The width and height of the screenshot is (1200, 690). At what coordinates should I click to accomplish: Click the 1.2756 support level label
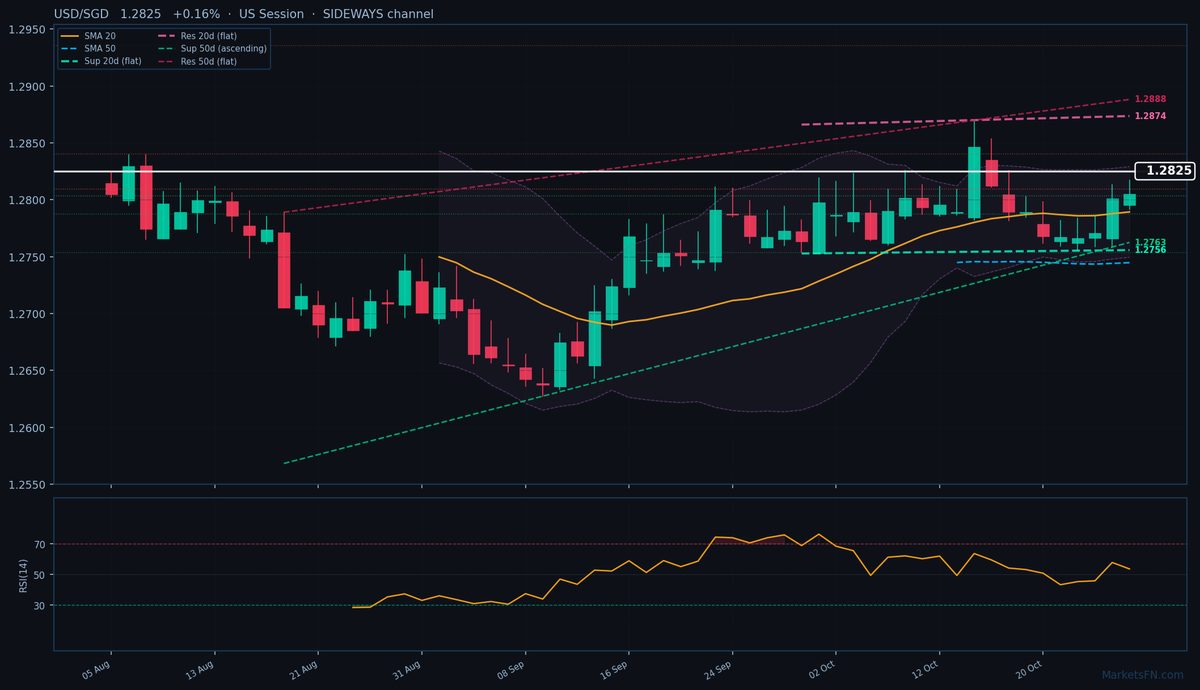click(1150, 250)
